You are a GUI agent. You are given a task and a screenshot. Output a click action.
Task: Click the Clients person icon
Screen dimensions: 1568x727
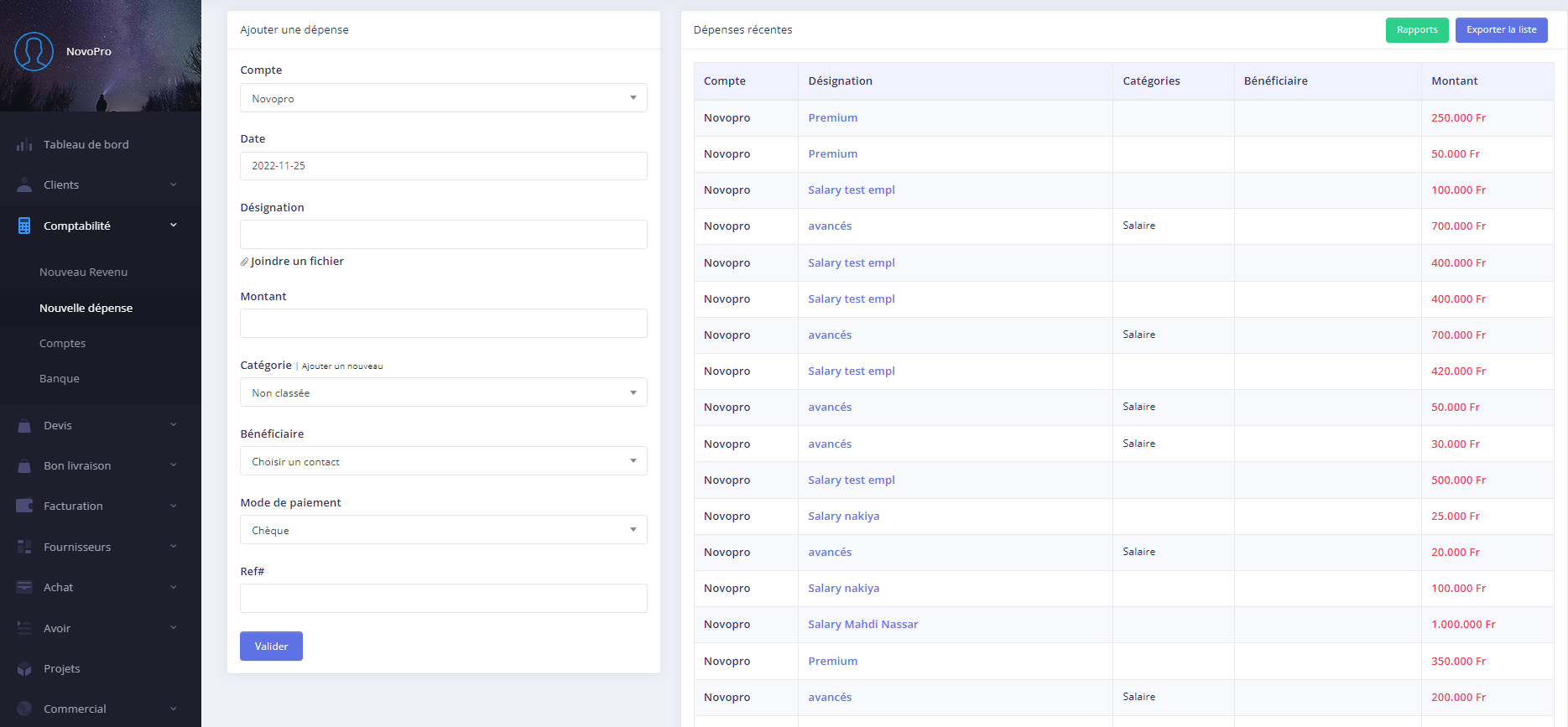coord(24,185)
